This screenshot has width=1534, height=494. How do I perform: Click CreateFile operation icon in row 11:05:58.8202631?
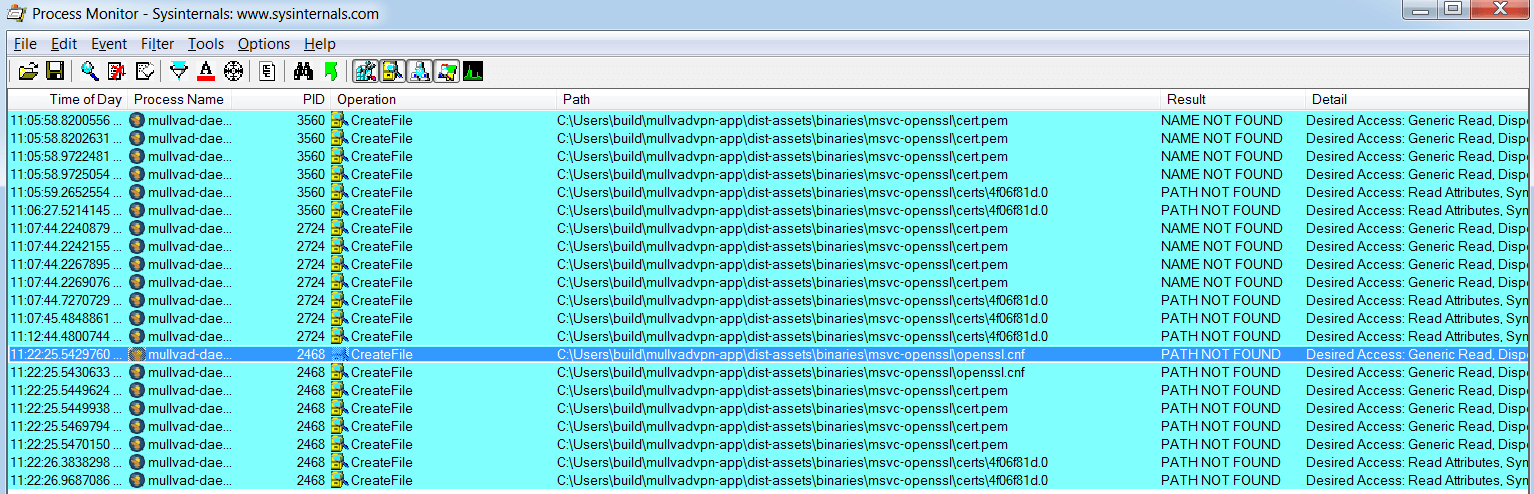coord(340,138)
